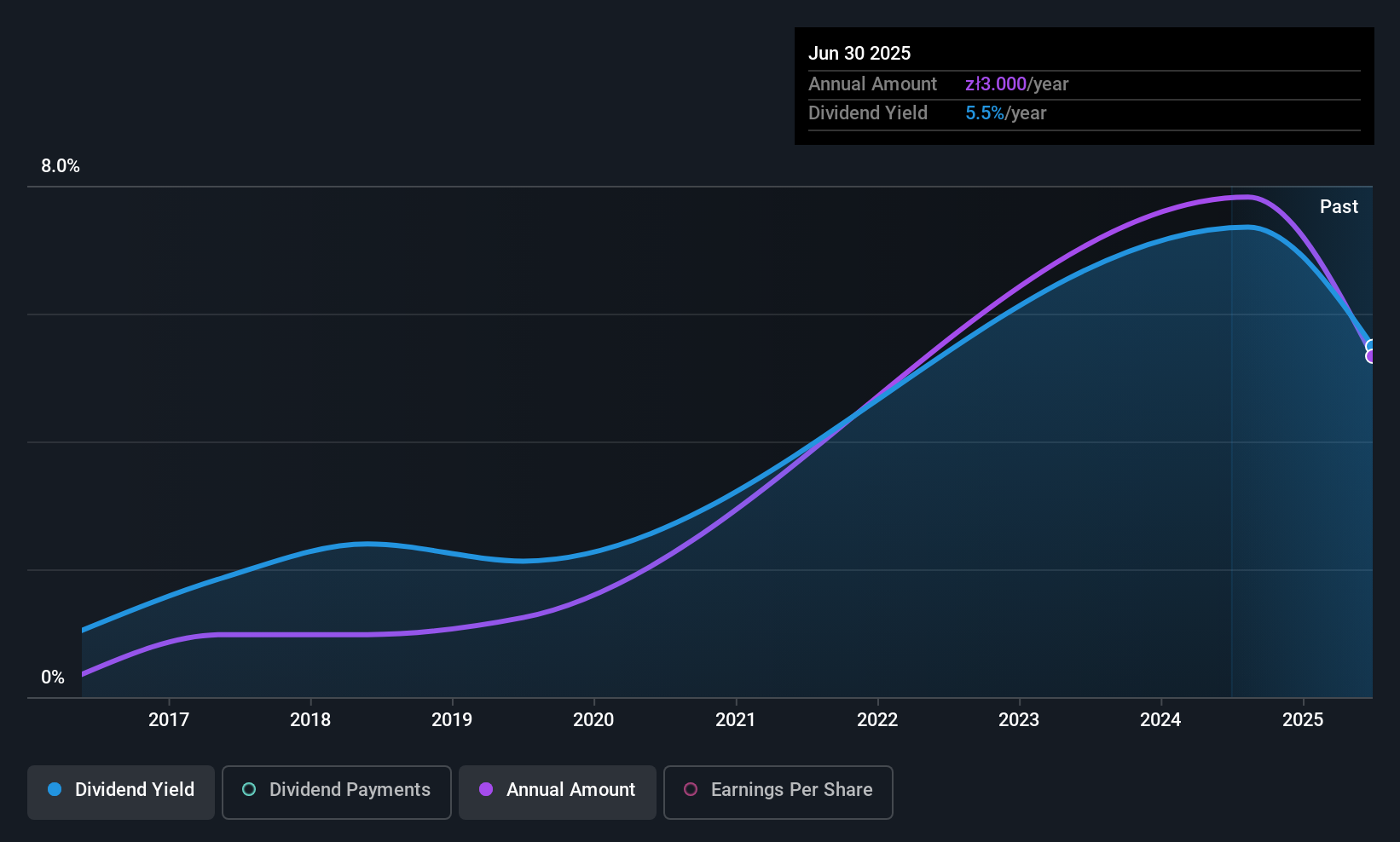Click the vertical date marker line near 2024
The width and height of the screenshot is (1400, 842).
[1233, 443]
